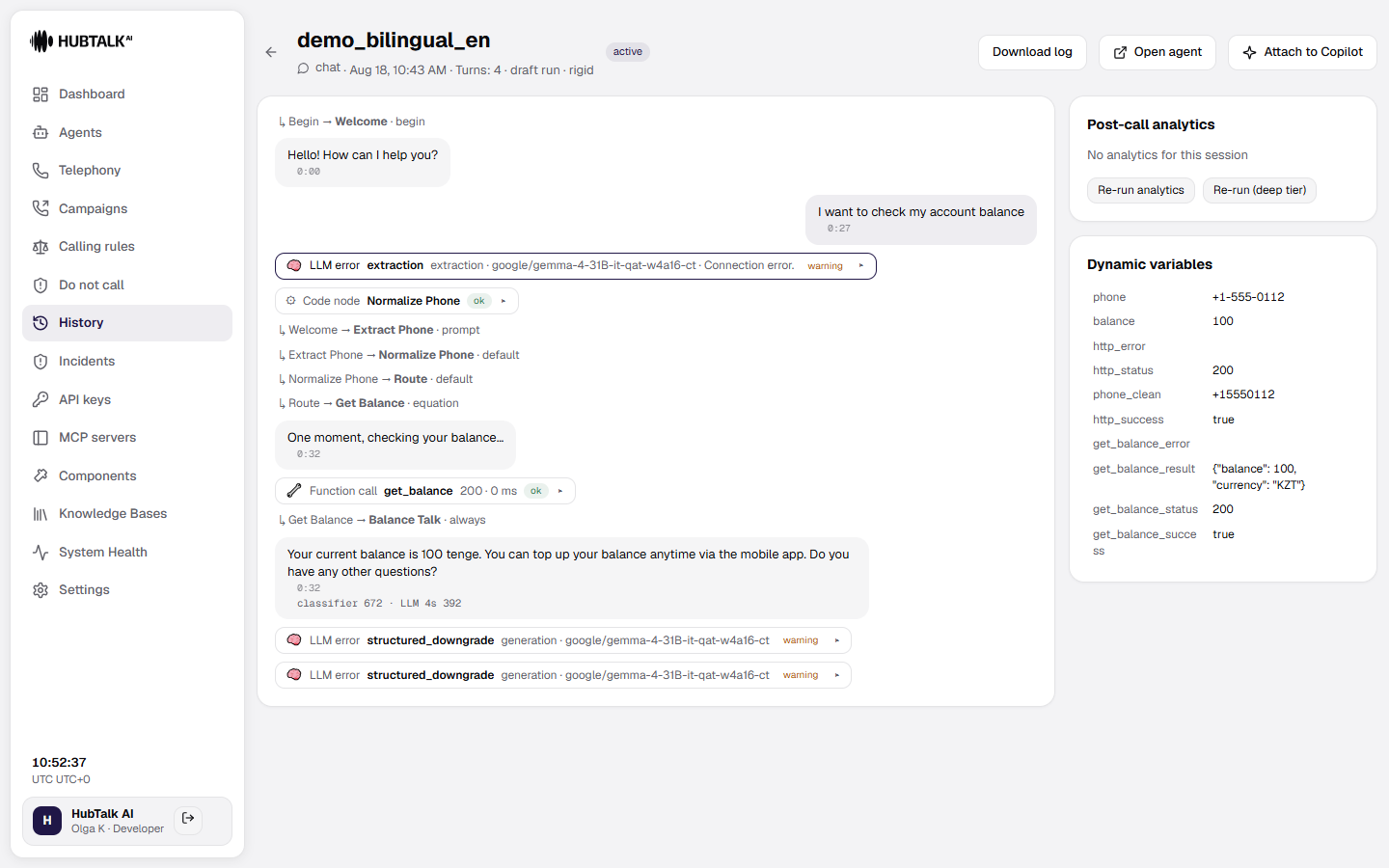The image size is (1389, 868).
Task: Click the System Health pulse icon
Action: [41, 552]
